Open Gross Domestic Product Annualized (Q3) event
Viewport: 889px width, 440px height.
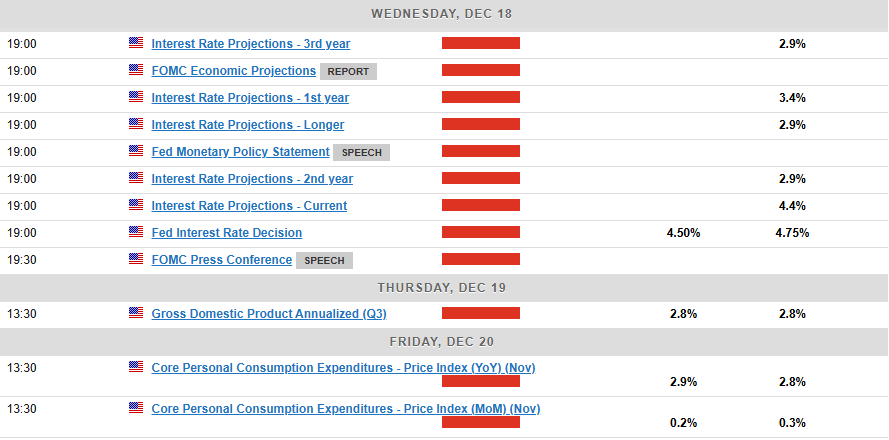click(x=269, y=314)
